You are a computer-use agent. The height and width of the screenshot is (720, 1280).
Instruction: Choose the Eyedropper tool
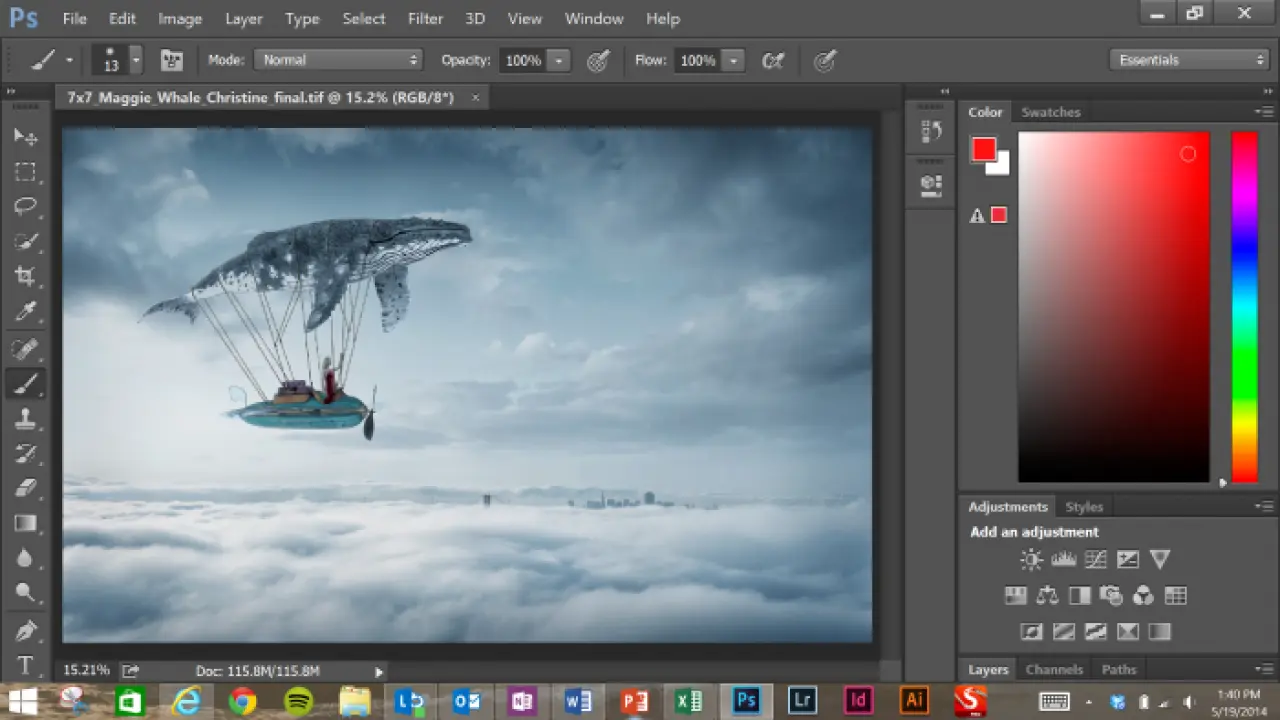26,312
